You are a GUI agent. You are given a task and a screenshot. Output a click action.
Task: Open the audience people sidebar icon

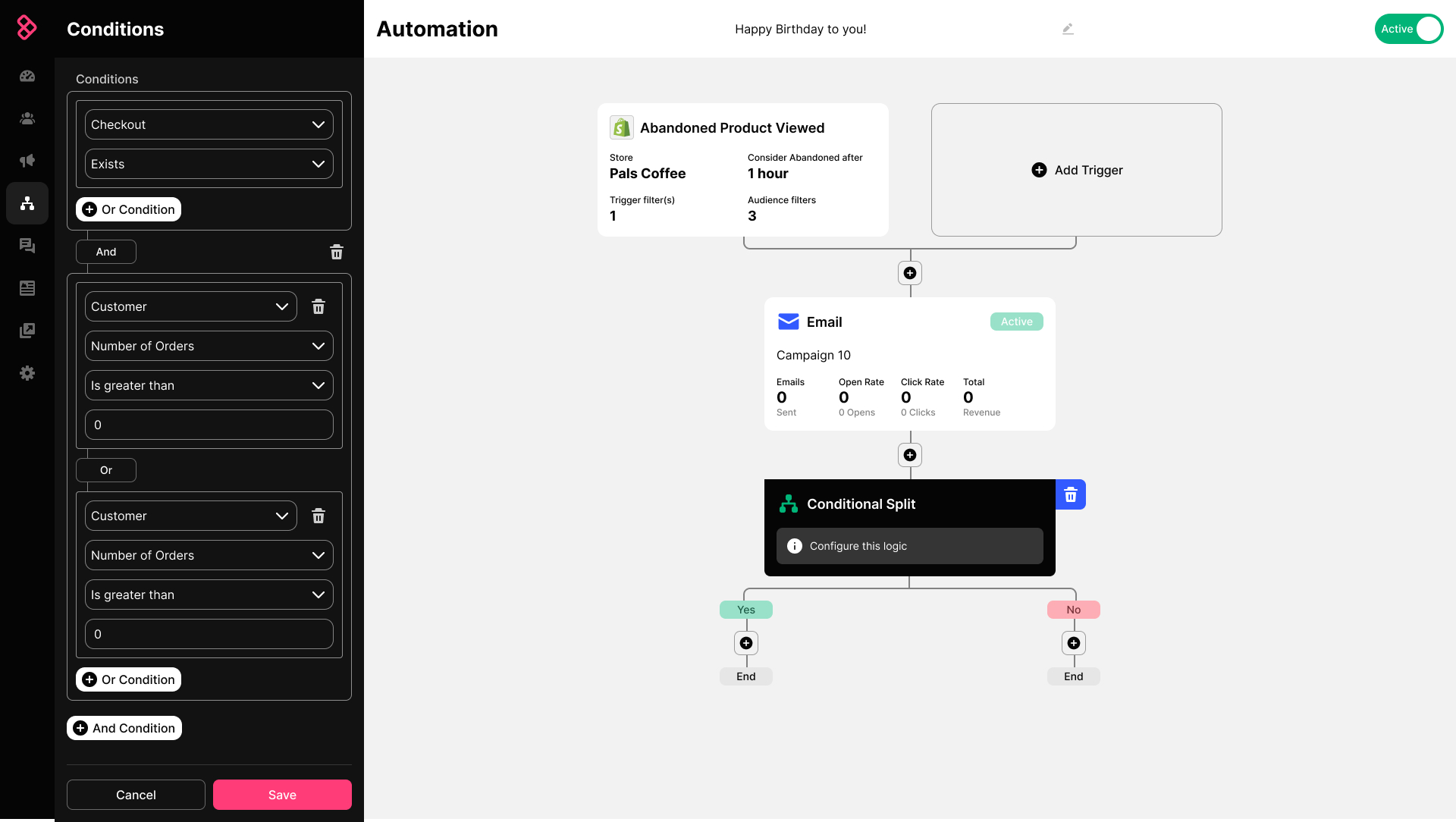click(x=27, y=118)
